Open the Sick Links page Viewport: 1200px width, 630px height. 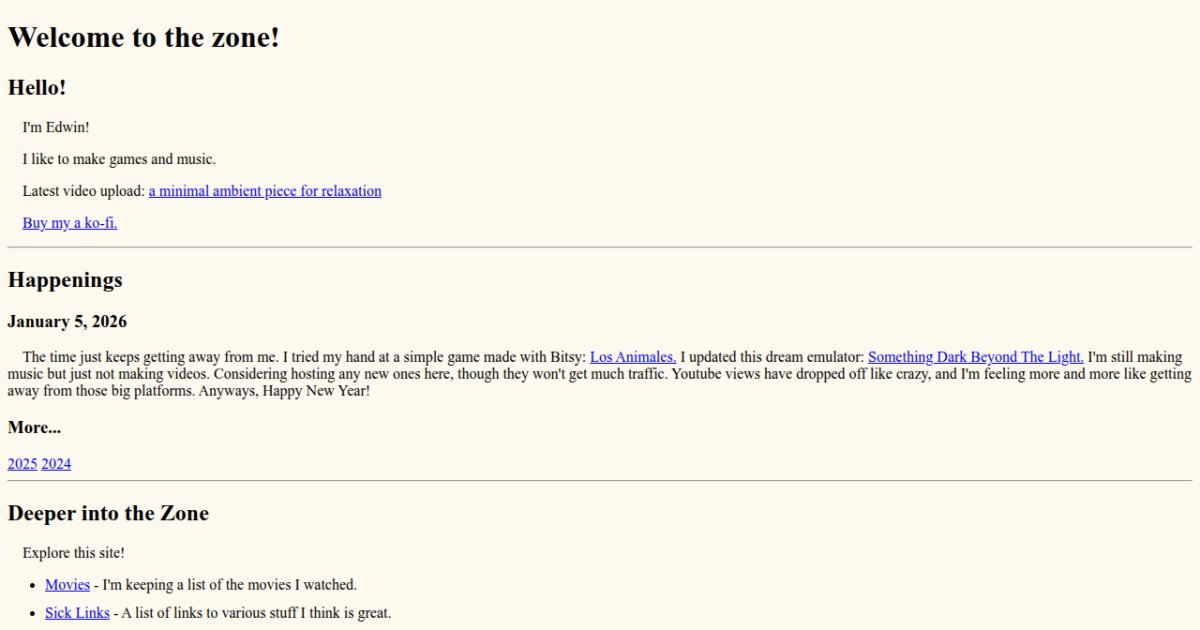(77, 613)
